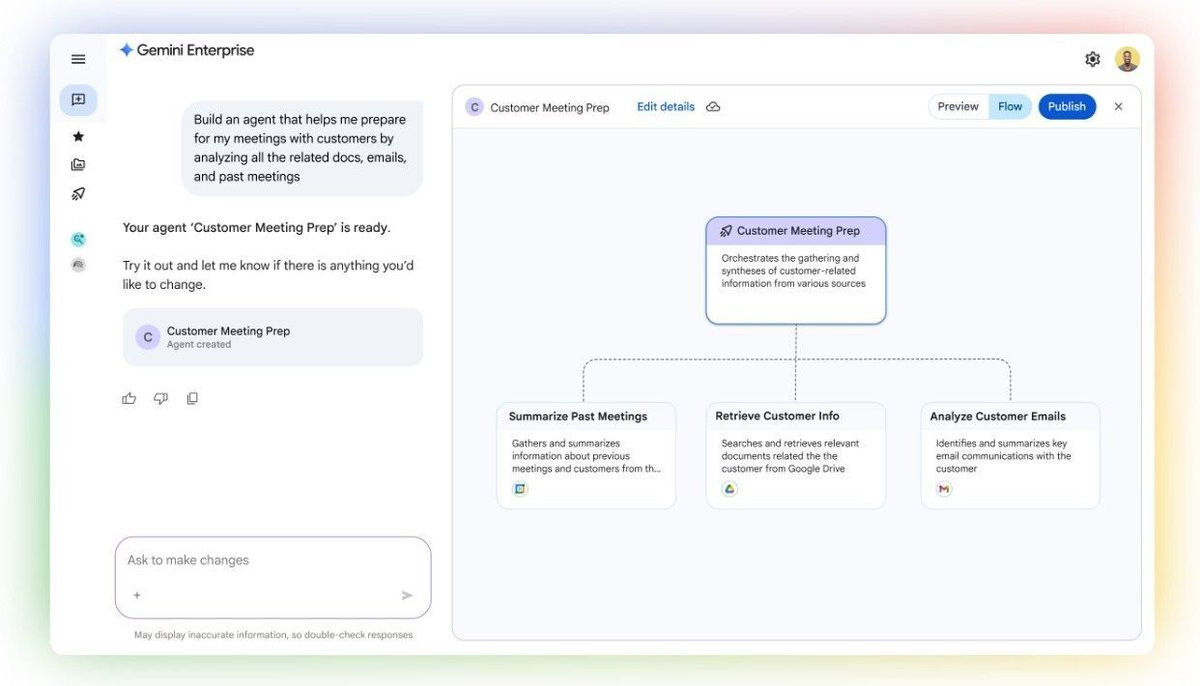Image resolution: width=1200 pixels, height=686 pixels.
Task: Publish the Customer Meeting Prep agent
Action: (1067, 107)
